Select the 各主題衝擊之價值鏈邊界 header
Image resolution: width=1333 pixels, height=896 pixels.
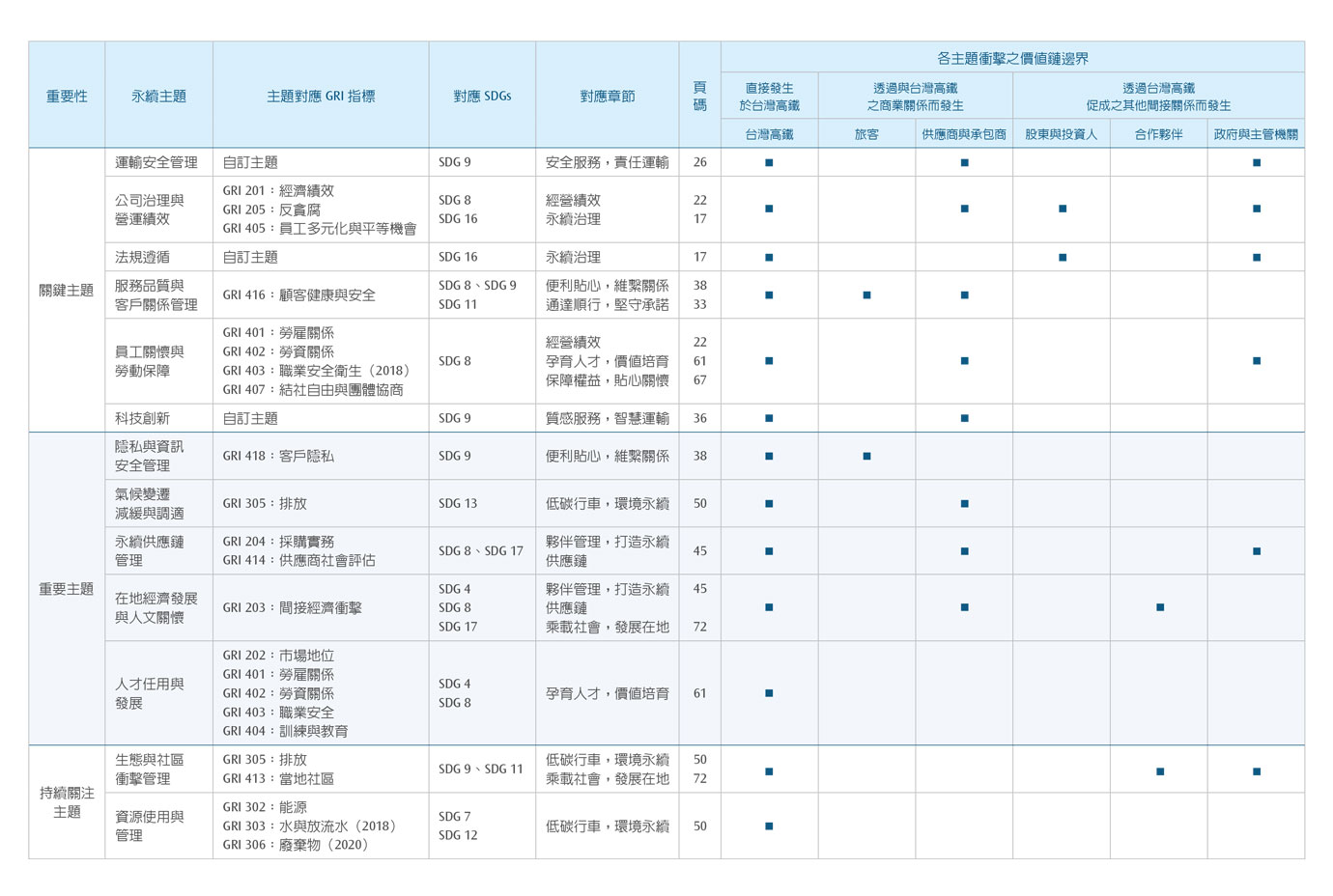[1012, 58]
